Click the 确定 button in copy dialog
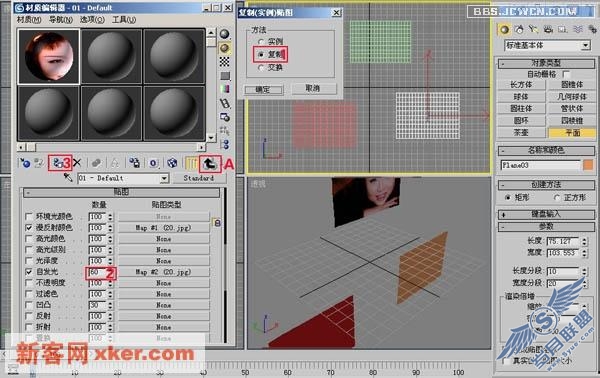600x378 pixels. click(264, 90)
